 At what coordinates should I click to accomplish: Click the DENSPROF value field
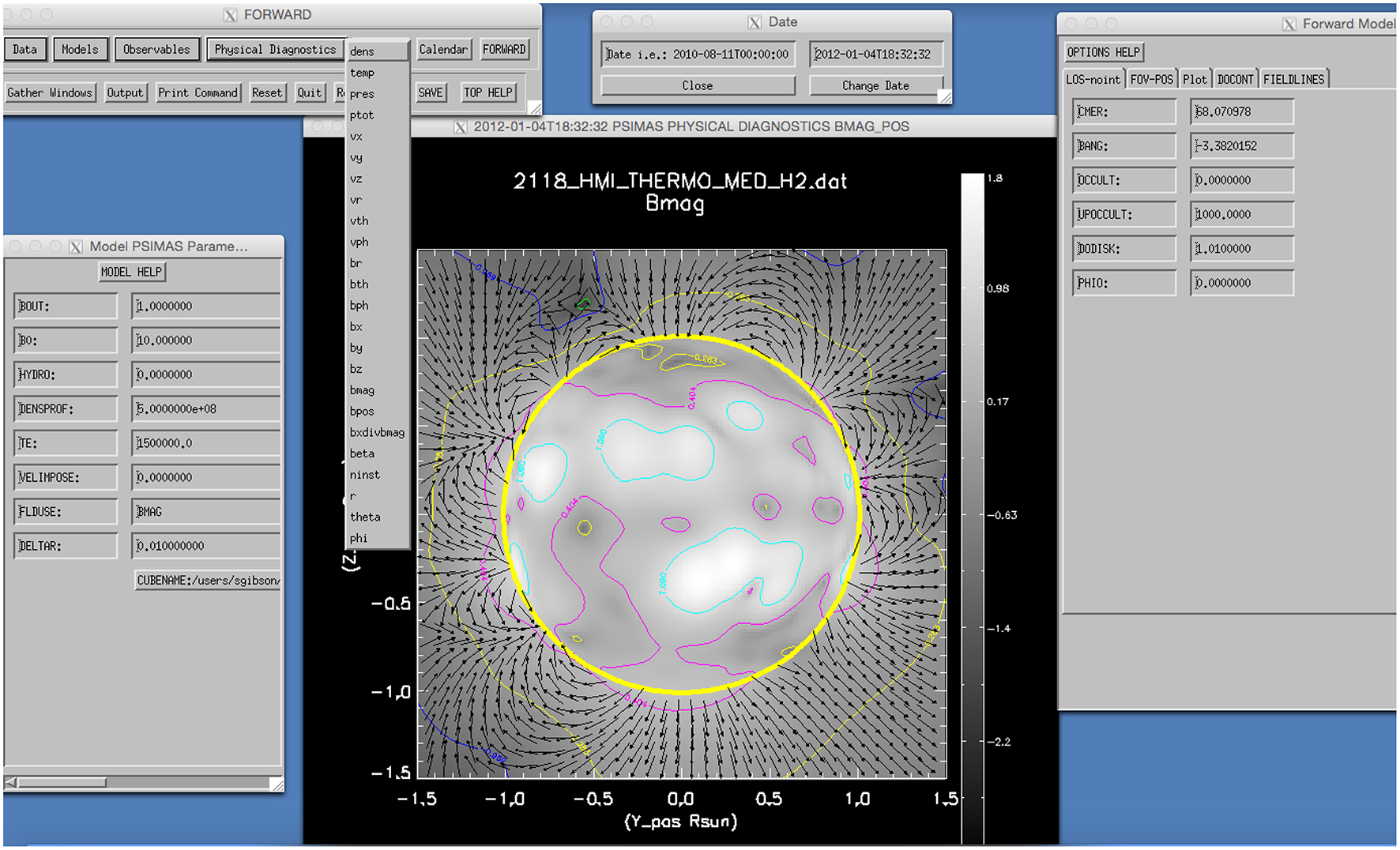point(205,409)
